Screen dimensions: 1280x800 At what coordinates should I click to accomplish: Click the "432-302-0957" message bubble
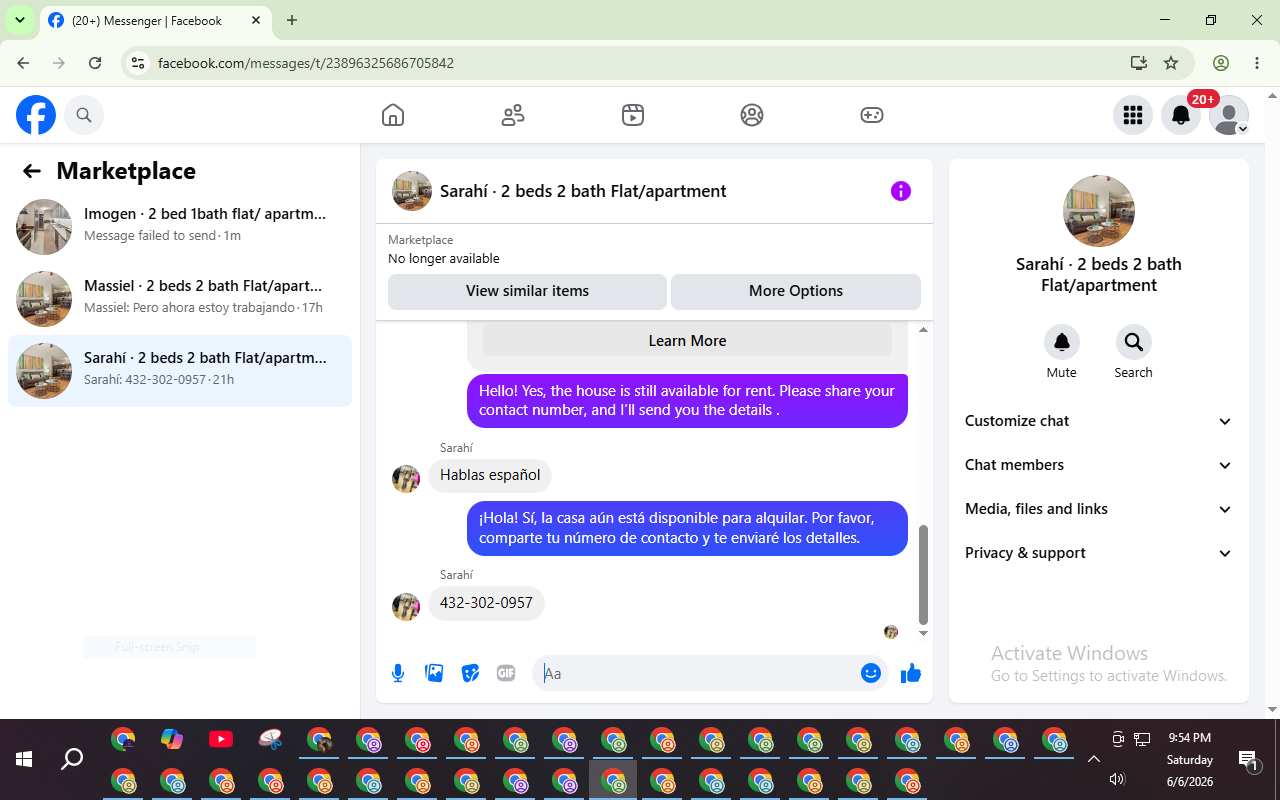(486, 603)
